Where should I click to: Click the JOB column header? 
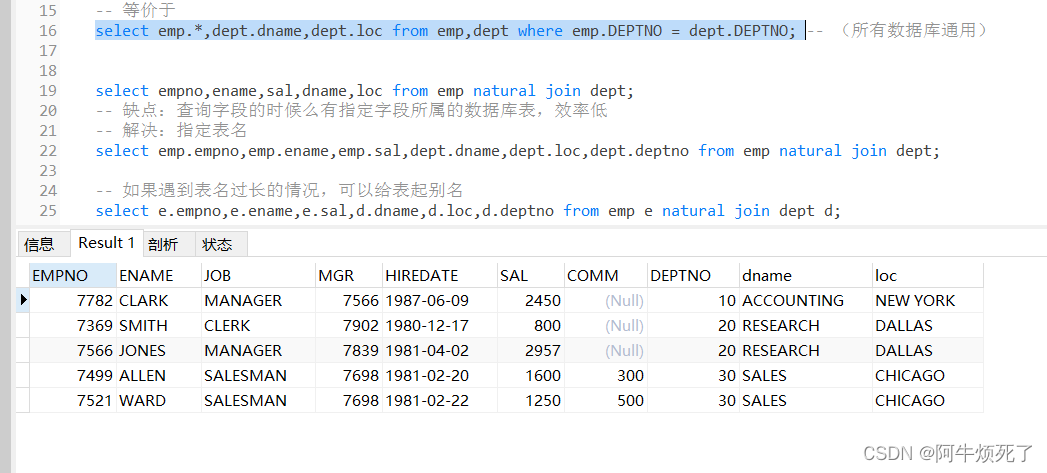pos(258,275)
